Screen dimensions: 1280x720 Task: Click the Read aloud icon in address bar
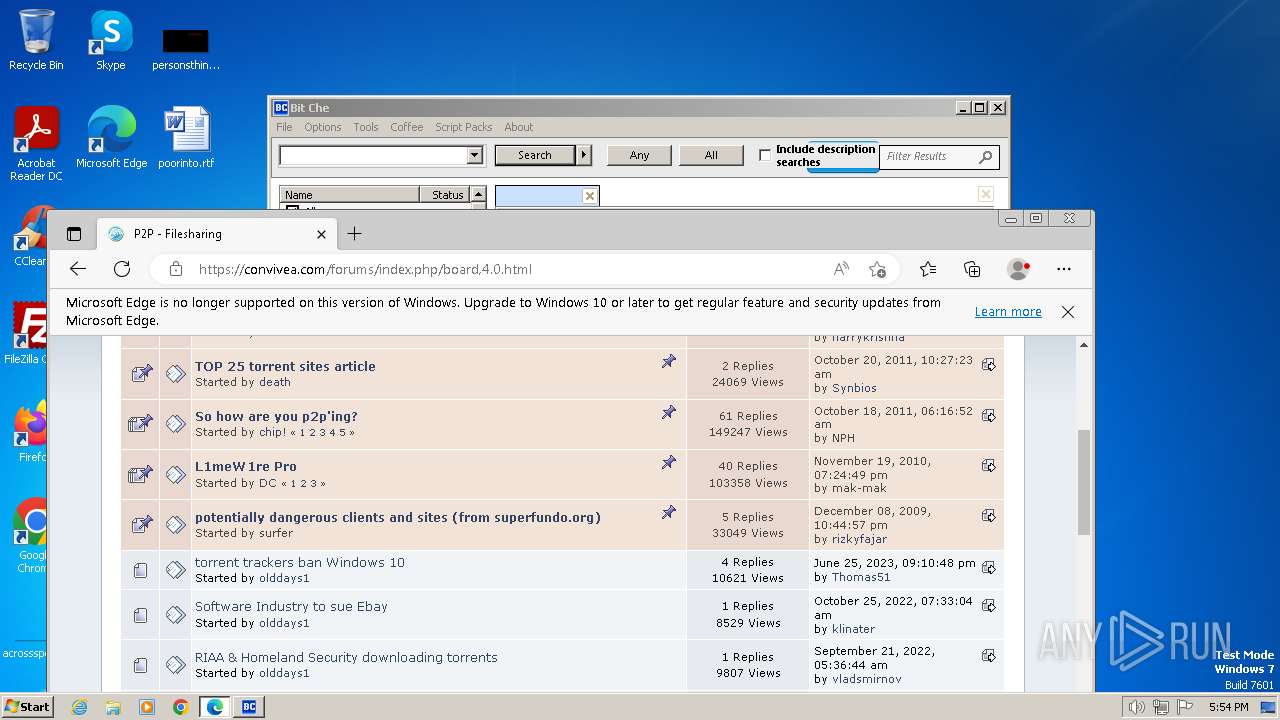point(841,269)
